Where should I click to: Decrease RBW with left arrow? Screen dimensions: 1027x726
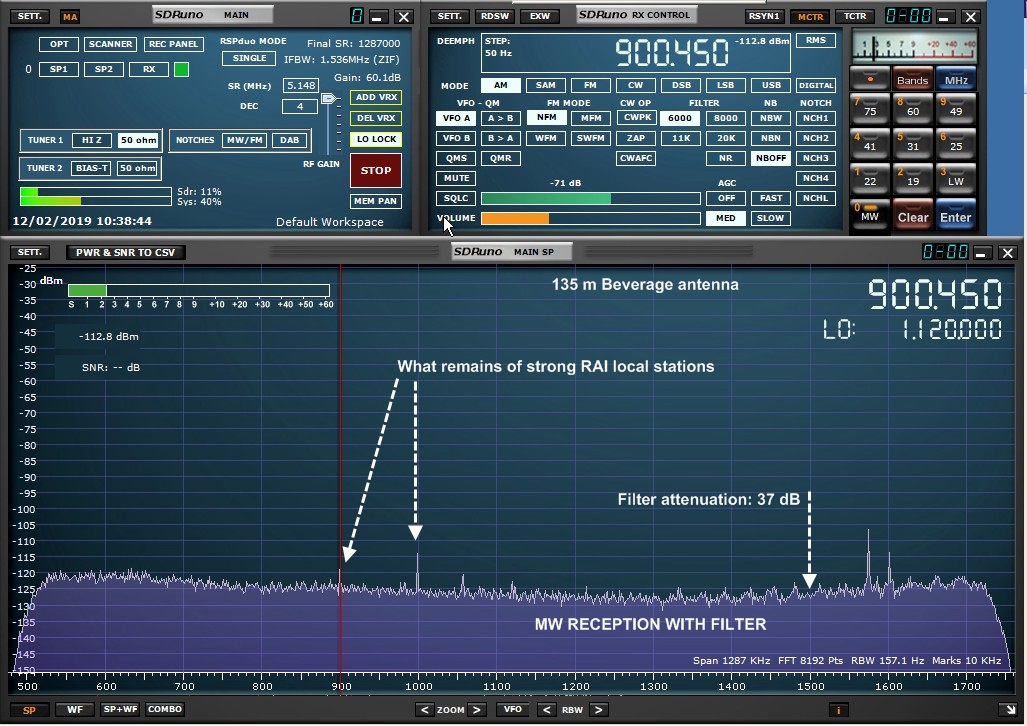pos(546,710)
